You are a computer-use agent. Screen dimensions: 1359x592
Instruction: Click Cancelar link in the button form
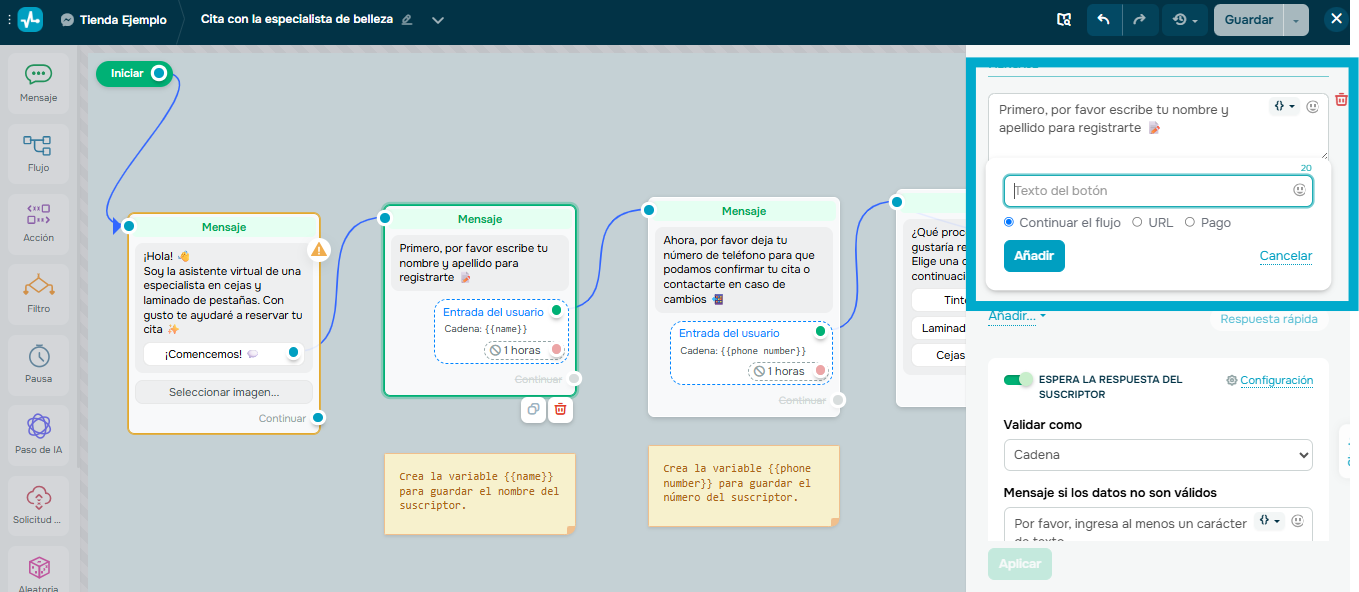coord(1285,256)
